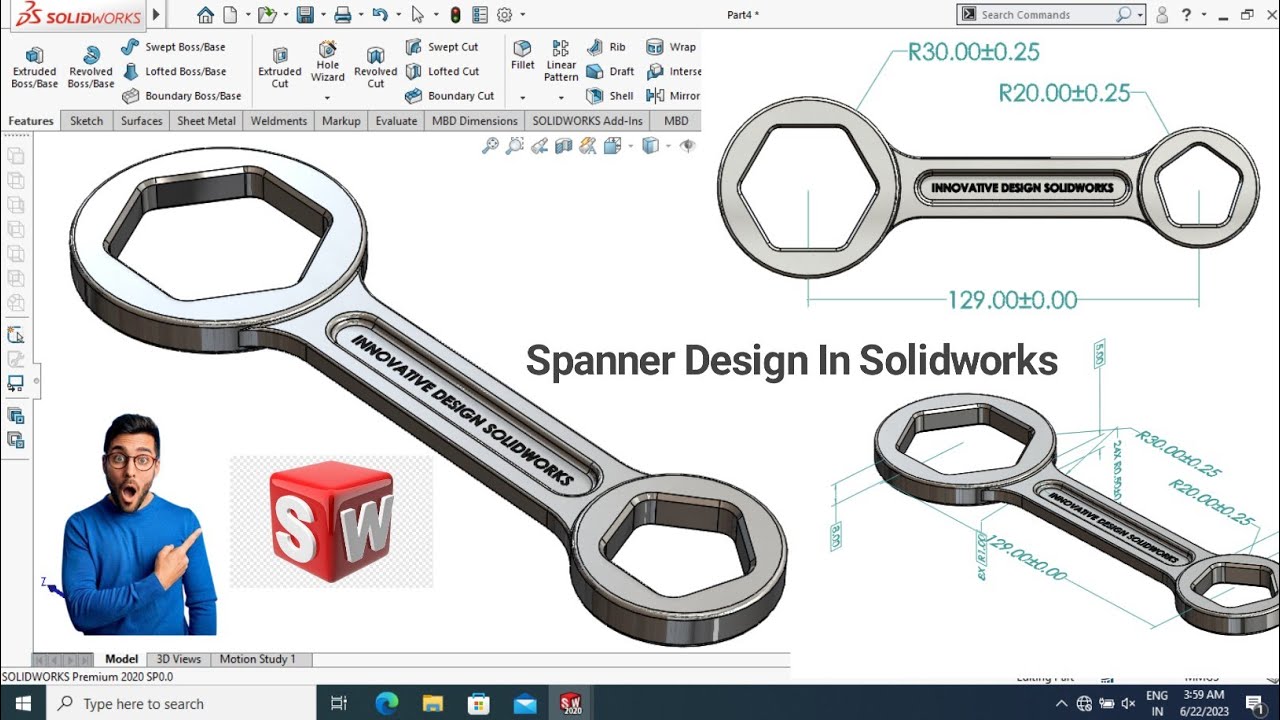
Task: Click Zoom to Fit in view toolbar
Action: coord(490,146)
